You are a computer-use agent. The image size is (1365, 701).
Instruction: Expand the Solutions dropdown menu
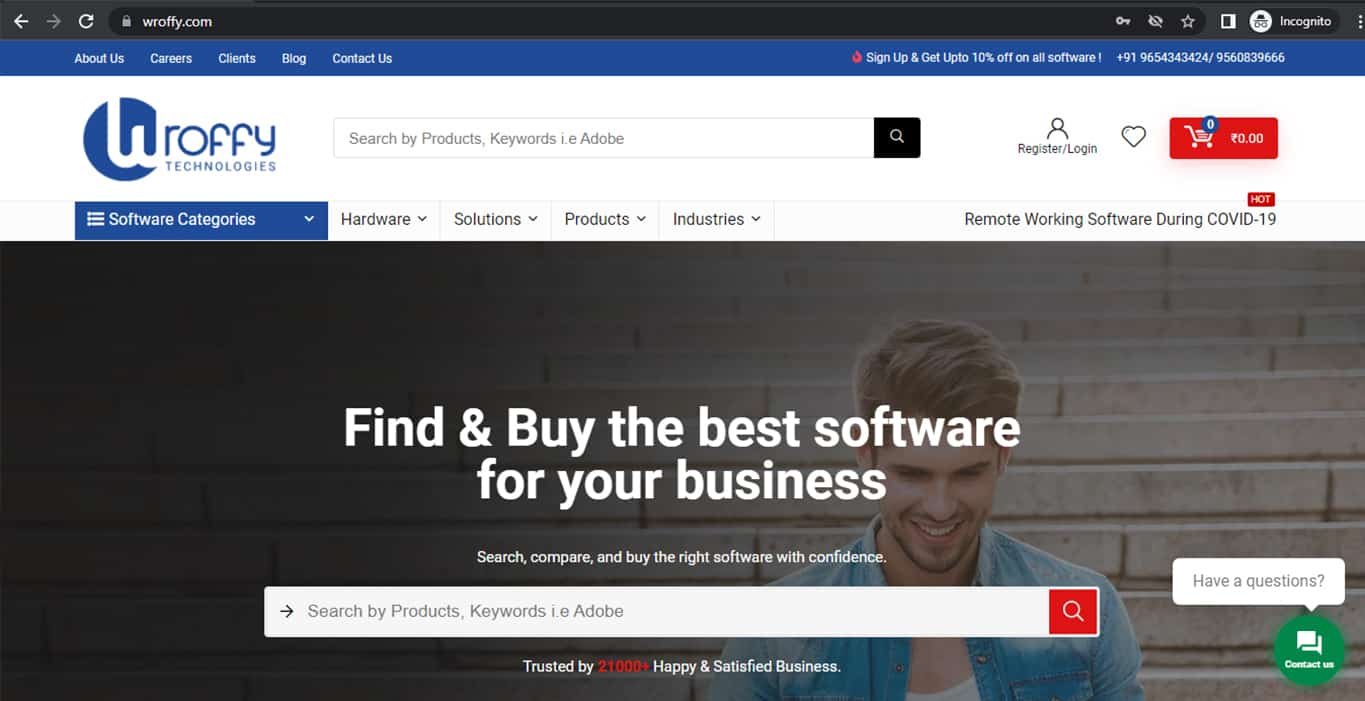(495, 220)
